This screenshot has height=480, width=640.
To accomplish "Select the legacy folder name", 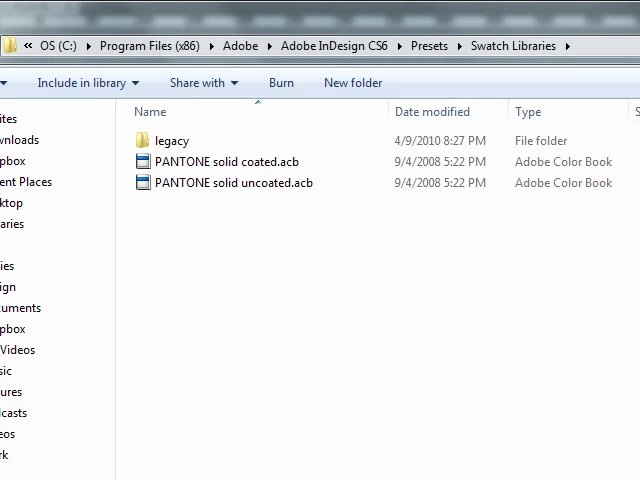I will pyautogui.click(x=172, y=141).
